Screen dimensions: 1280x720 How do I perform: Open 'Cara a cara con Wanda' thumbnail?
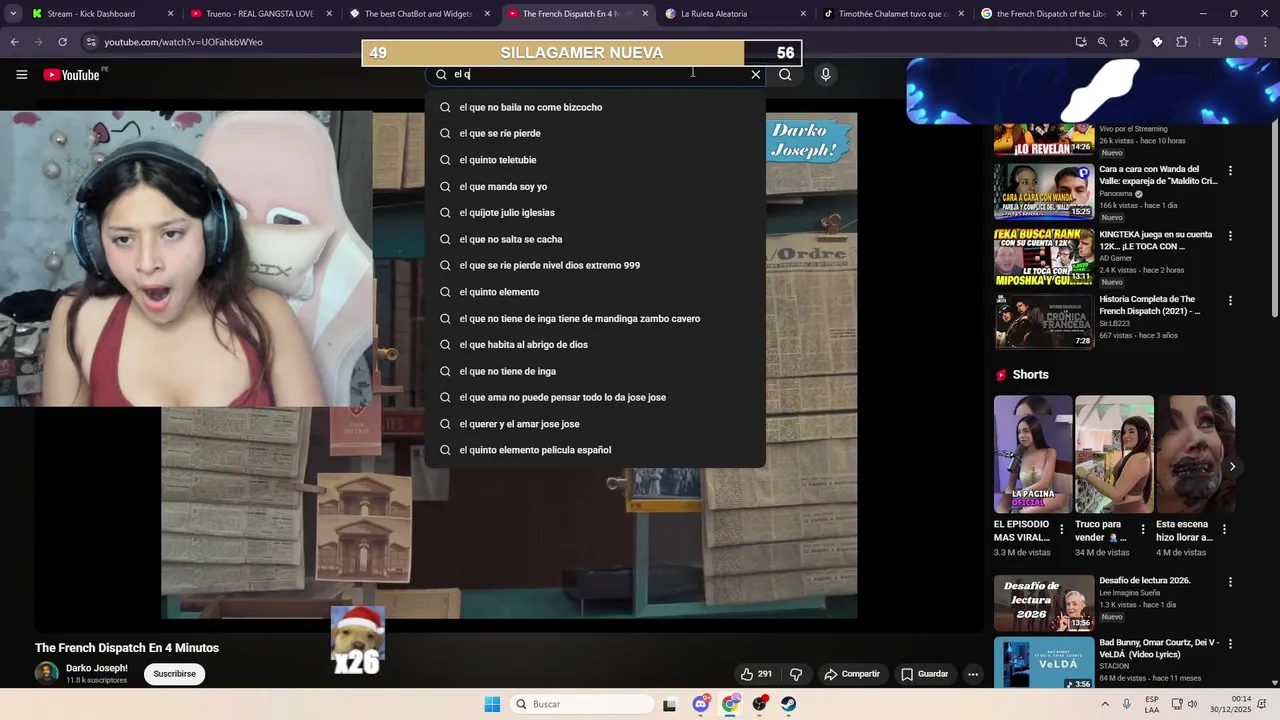pos(1043,190)
